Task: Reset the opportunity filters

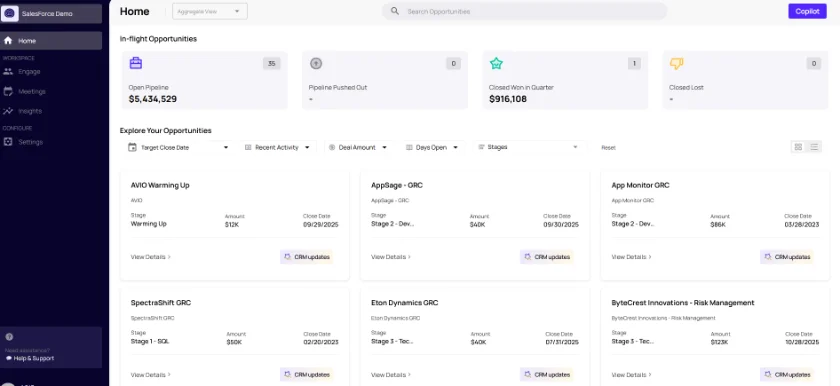Action: point(608,147)
